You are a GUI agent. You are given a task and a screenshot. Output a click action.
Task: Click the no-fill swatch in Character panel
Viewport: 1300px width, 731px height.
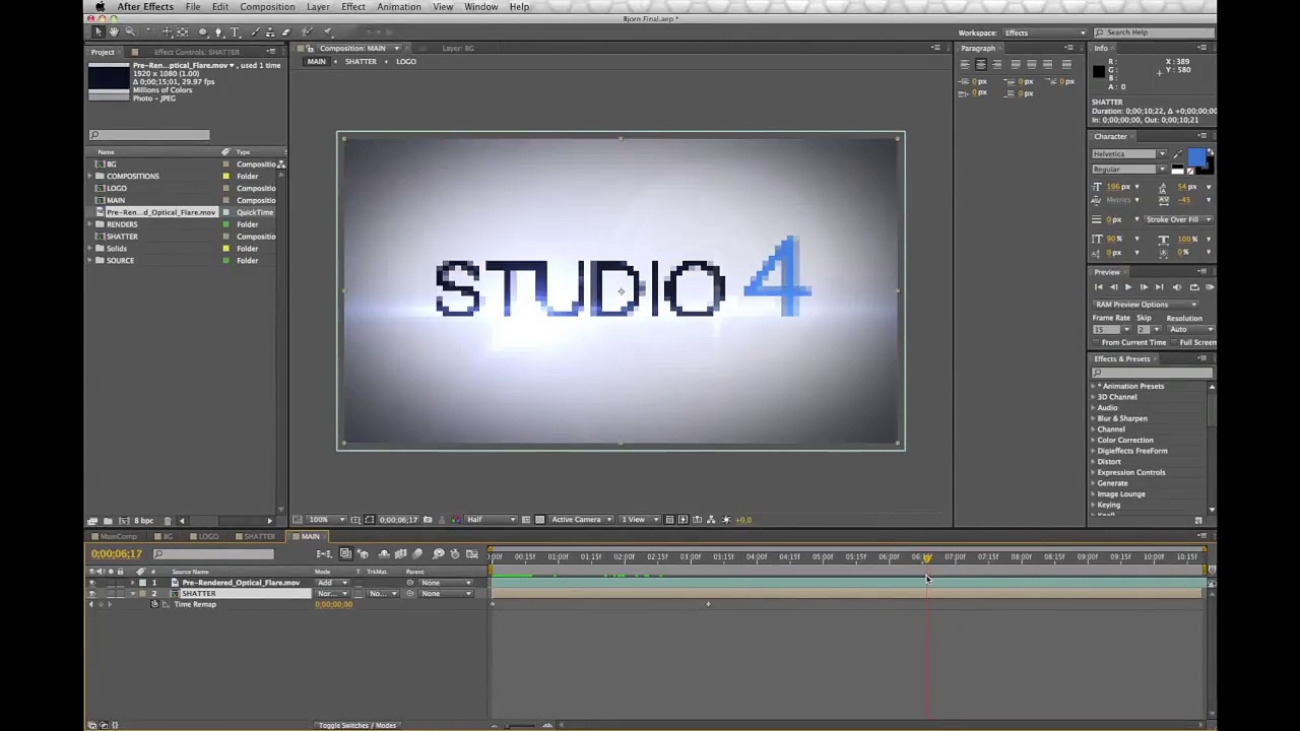(x=1189, y=171)
